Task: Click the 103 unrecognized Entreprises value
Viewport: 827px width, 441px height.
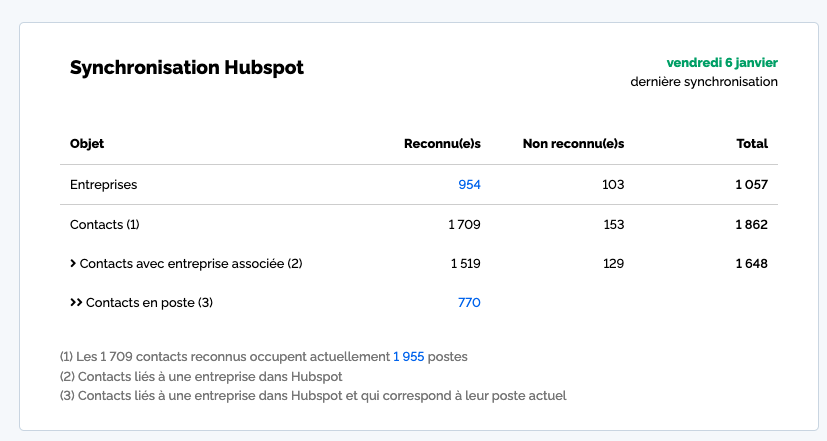Action: point(613,185)
